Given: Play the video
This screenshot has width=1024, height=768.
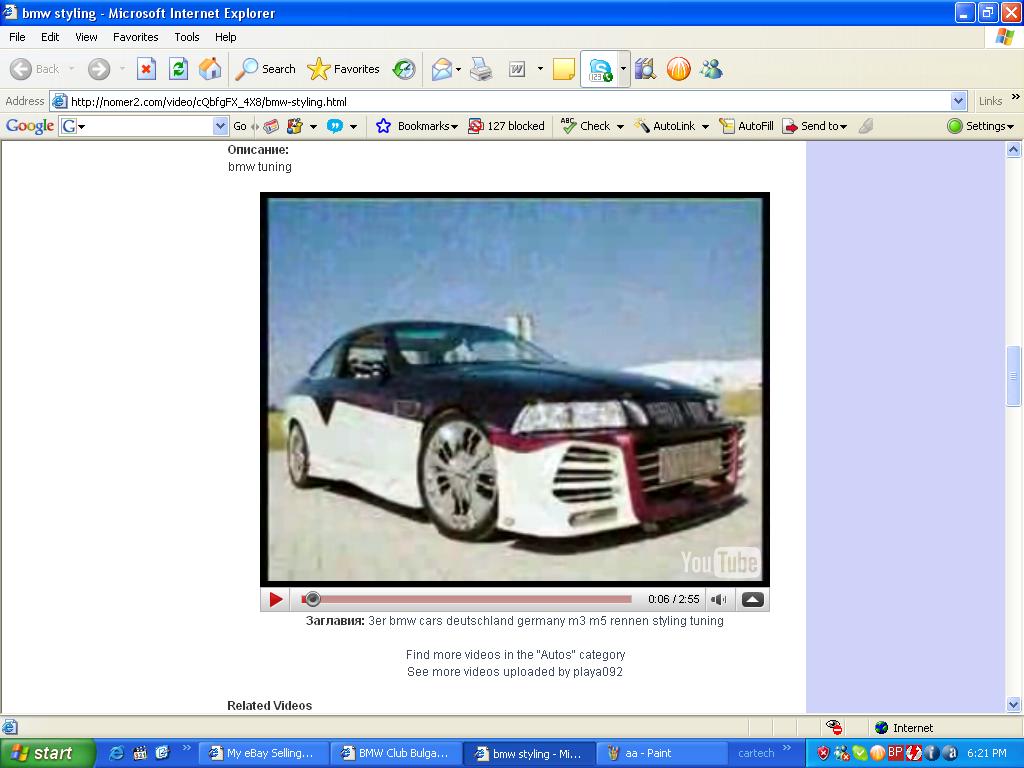Looking at the screenshot, I should click(275, 599).
